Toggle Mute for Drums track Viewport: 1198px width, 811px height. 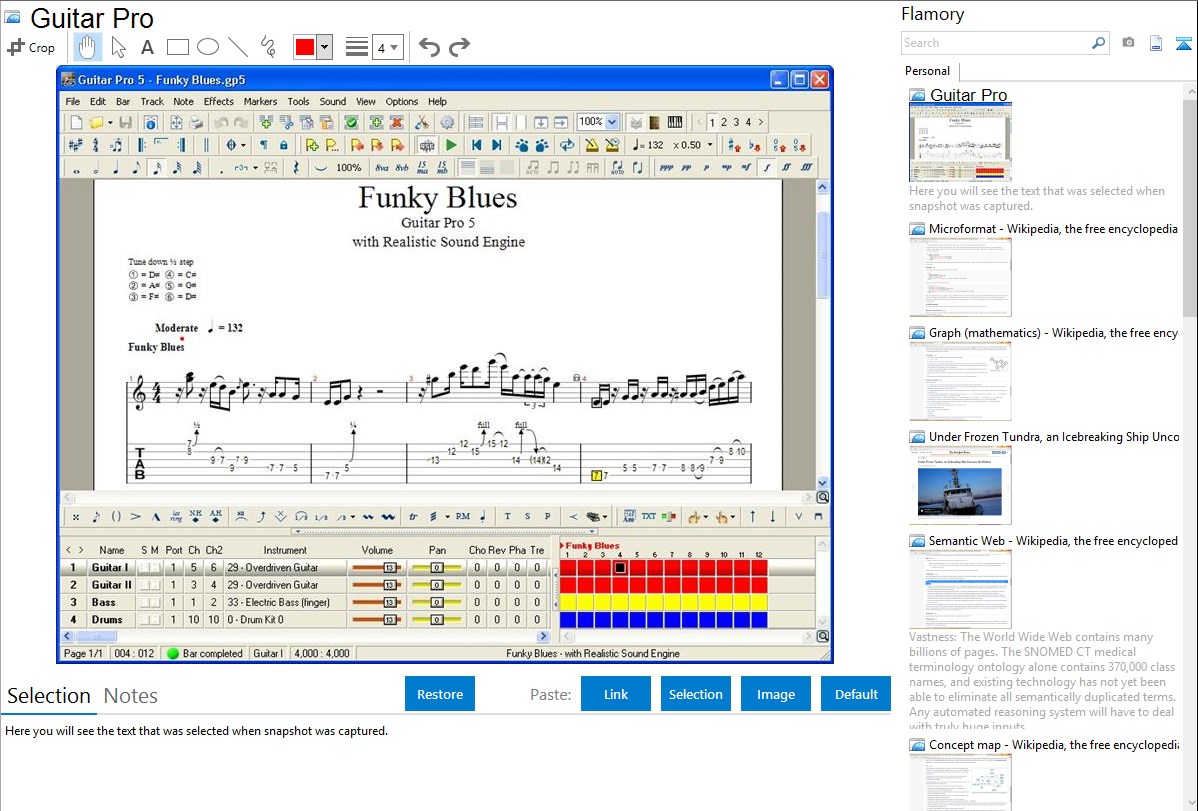point(155,620)
